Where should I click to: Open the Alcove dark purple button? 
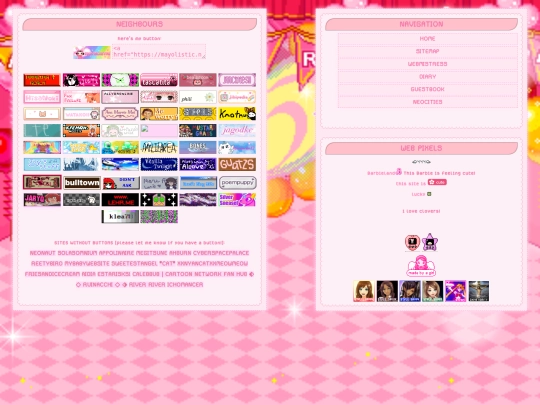198,164
